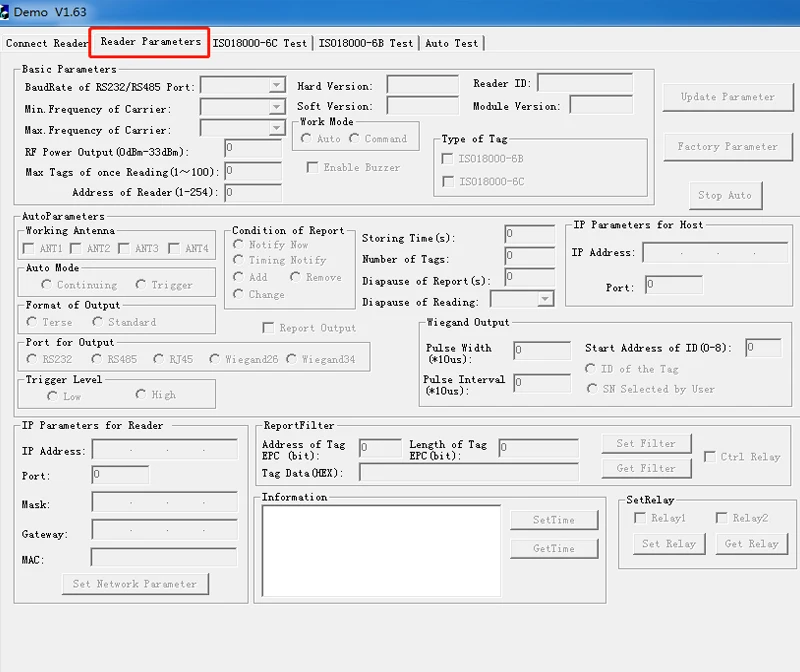Expand Diapause of Reading dropdown
This screenshot has height=672, width=800.
545,299
